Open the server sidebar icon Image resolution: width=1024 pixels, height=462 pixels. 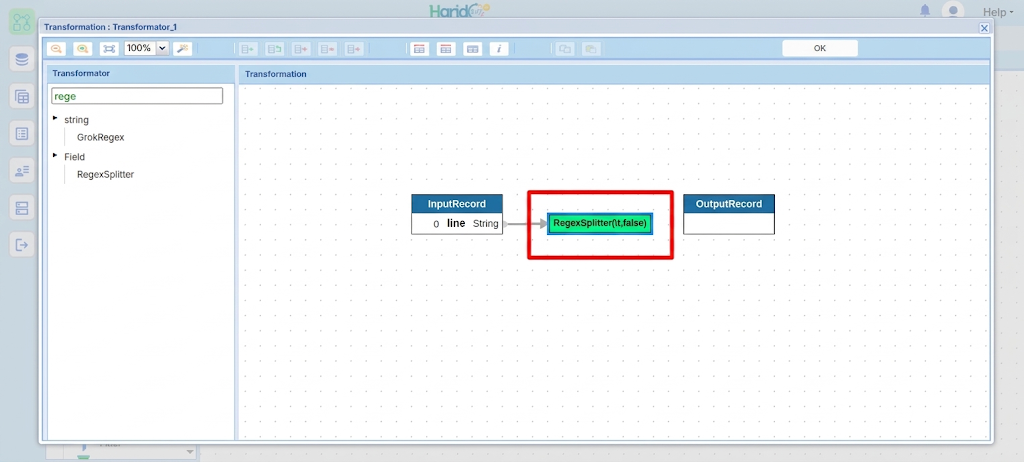[x=22, y=208]
